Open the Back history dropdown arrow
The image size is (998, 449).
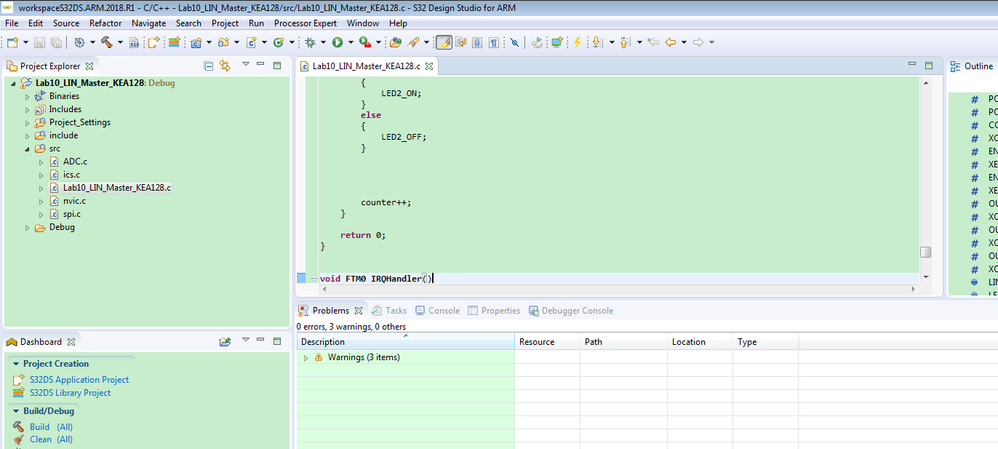684,42
